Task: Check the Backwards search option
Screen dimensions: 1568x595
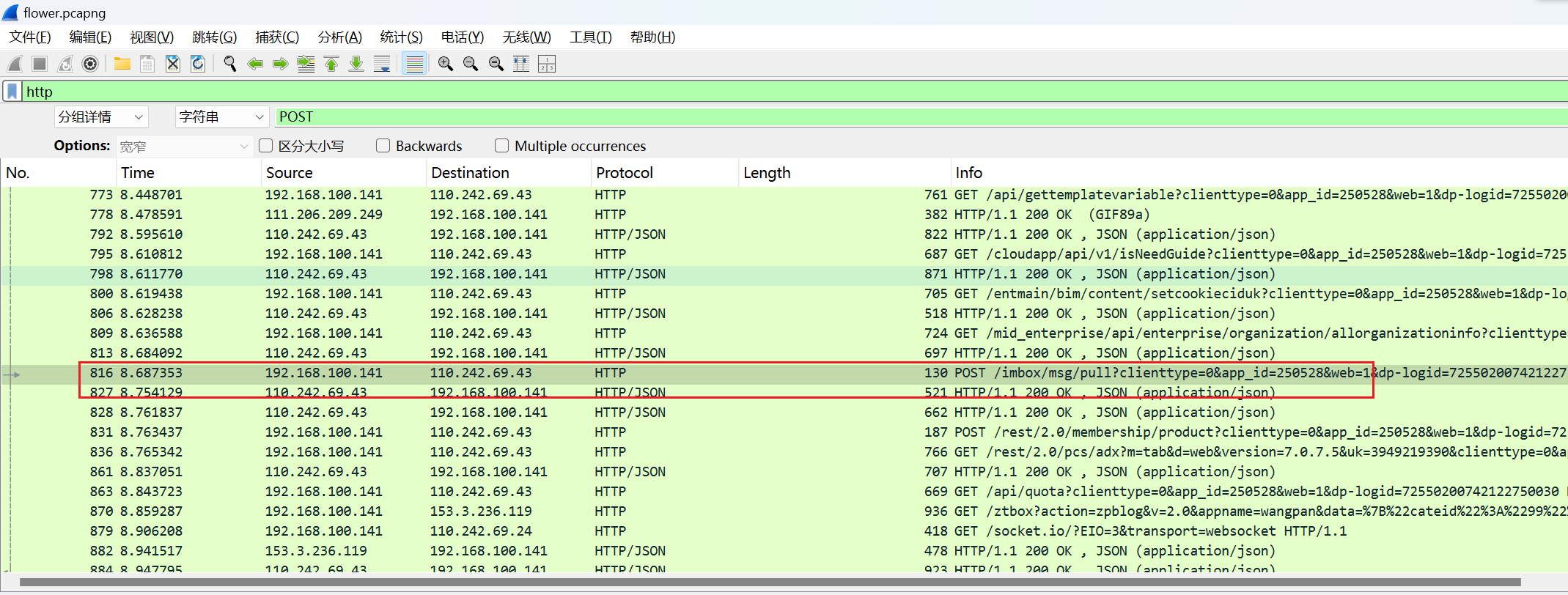Action: click(383, 146)
